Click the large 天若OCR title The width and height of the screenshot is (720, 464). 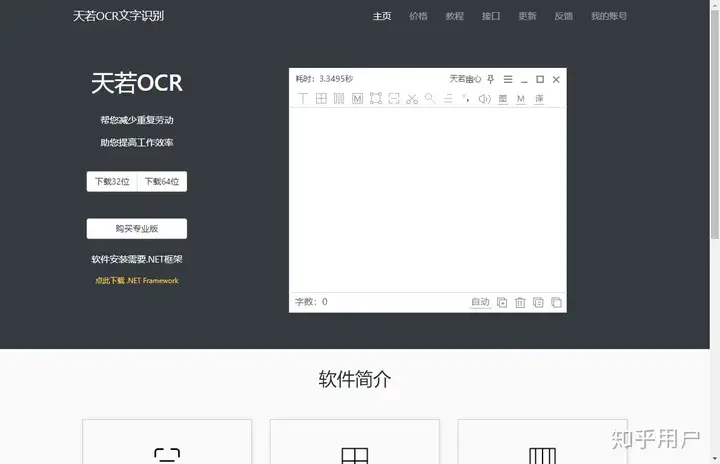click(x=137, y=83)
